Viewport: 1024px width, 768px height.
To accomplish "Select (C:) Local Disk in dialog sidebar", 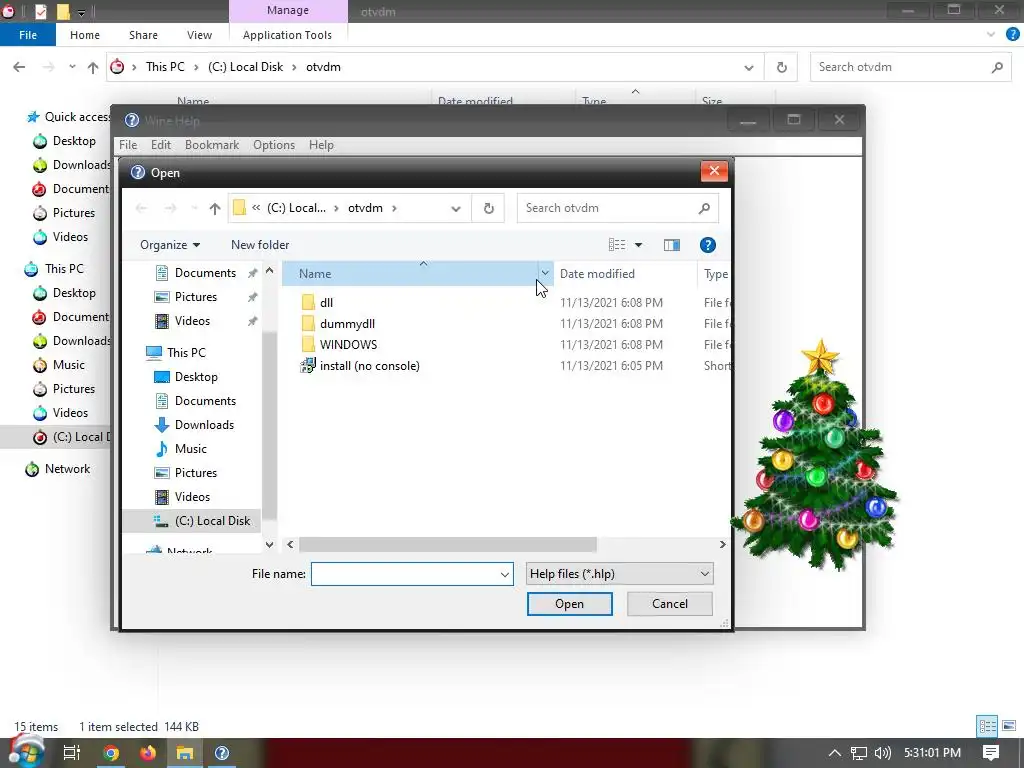I will (x=212, y=520).
